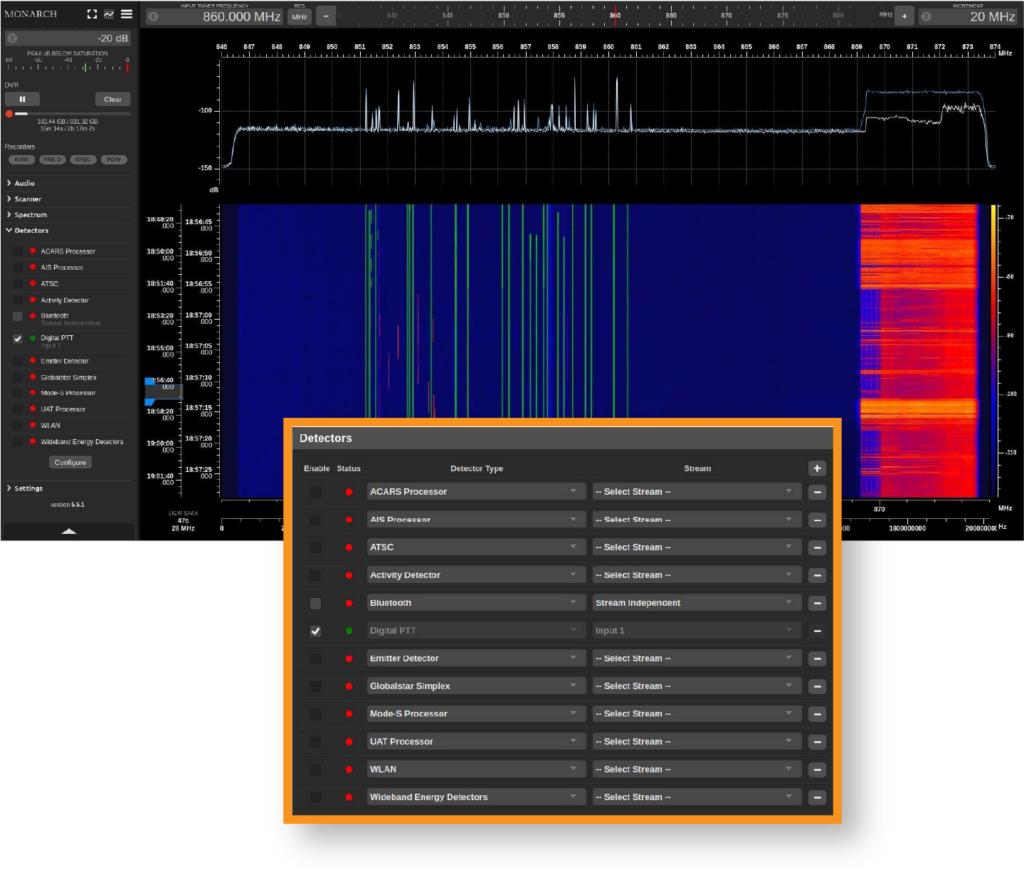This screenshot has height=882, width=1024.
Task: Decrease tuner frequency with the minus button
Action: 327,16
